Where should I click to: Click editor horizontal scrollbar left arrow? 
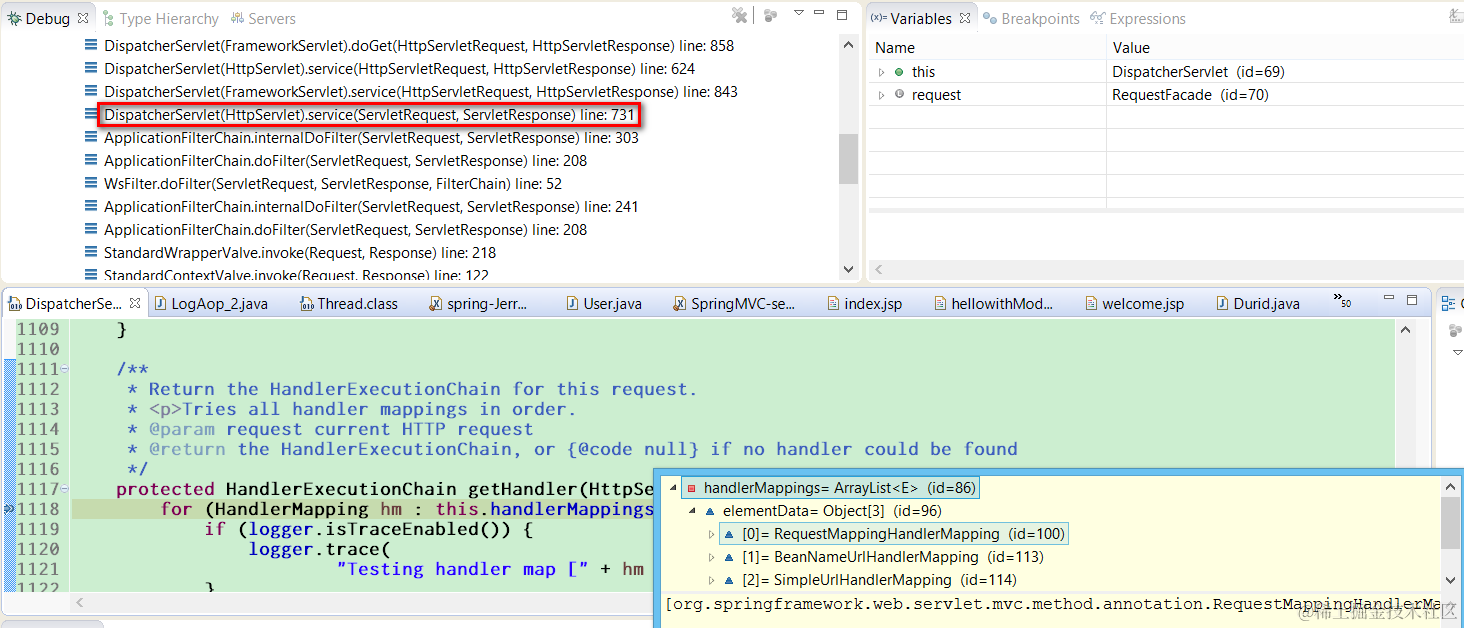point(82,603)
